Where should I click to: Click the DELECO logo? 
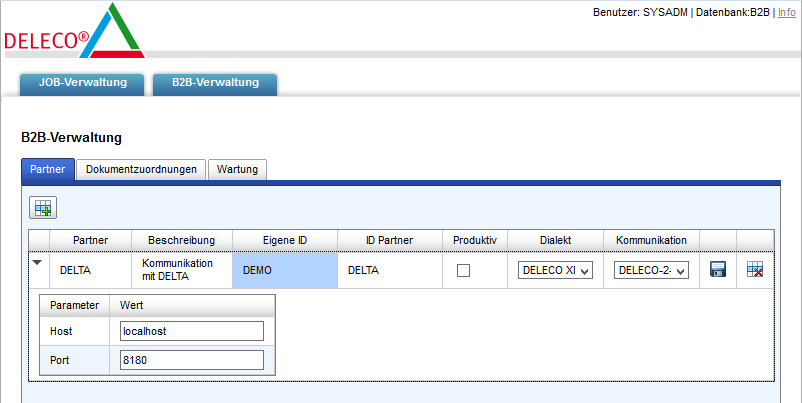73,34
